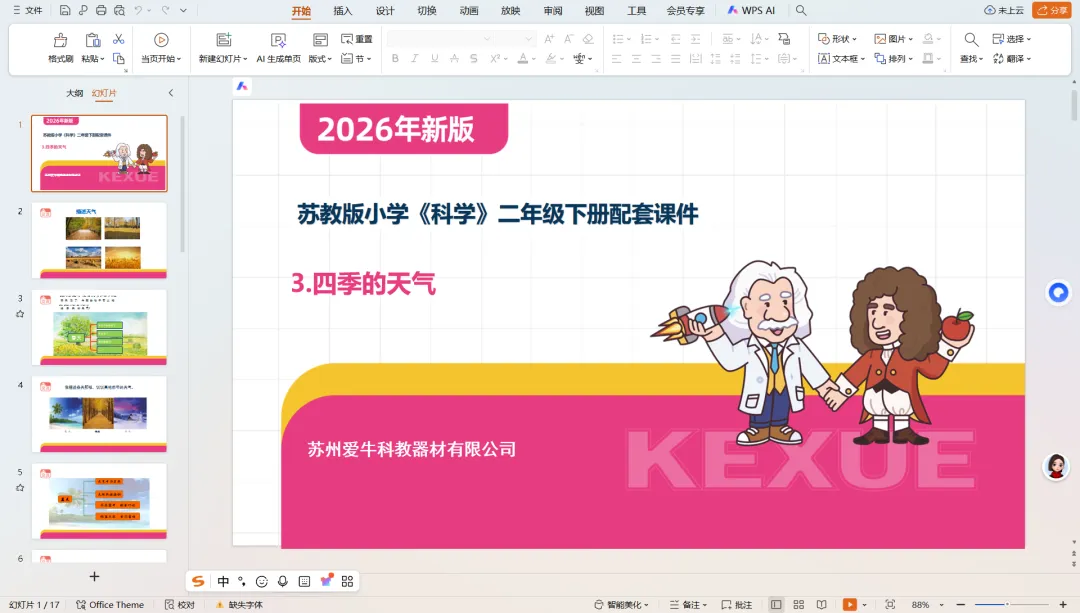1080x613 pixels.
Task: Click the Redo arrow icon
Action: coord(165,10)
